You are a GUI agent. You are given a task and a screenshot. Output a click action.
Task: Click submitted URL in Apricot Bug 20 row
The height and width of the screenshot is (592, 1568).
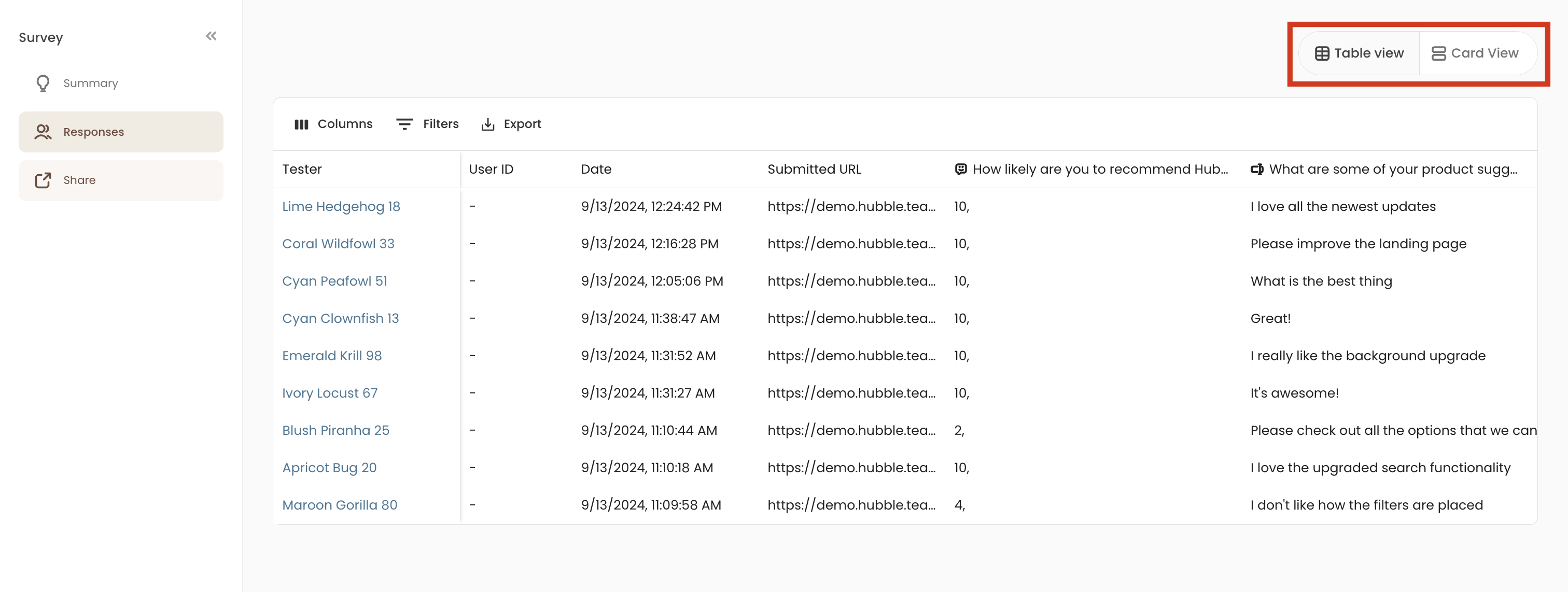coord(851,468)
